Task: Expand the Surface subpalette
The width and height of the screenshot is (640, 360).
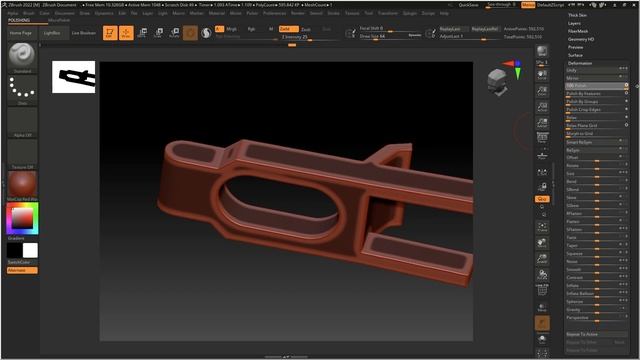Action: (575, 55)
